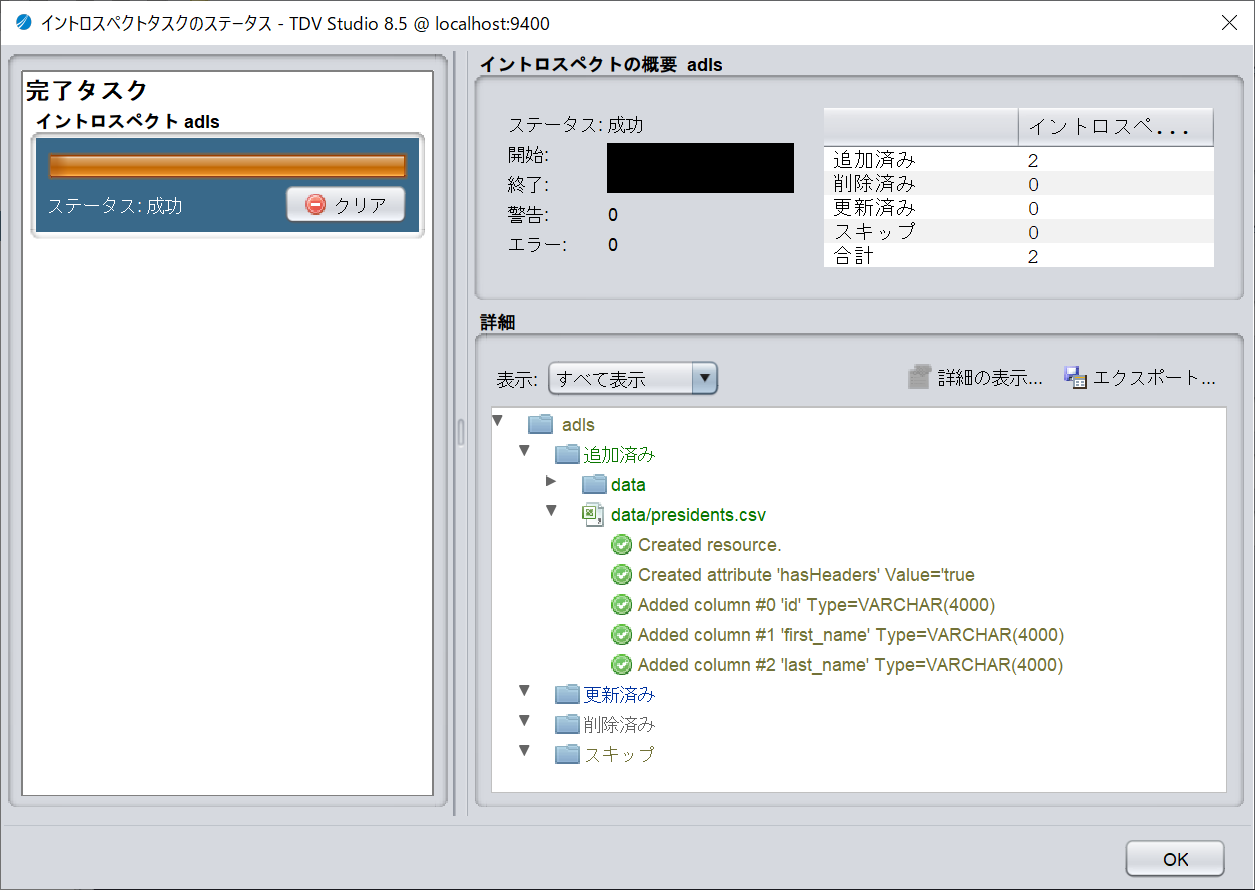Viewport: 1255px width, 890px height.
Task: Open the すべて表示 filter dropdown
Action: coord(633,379)
